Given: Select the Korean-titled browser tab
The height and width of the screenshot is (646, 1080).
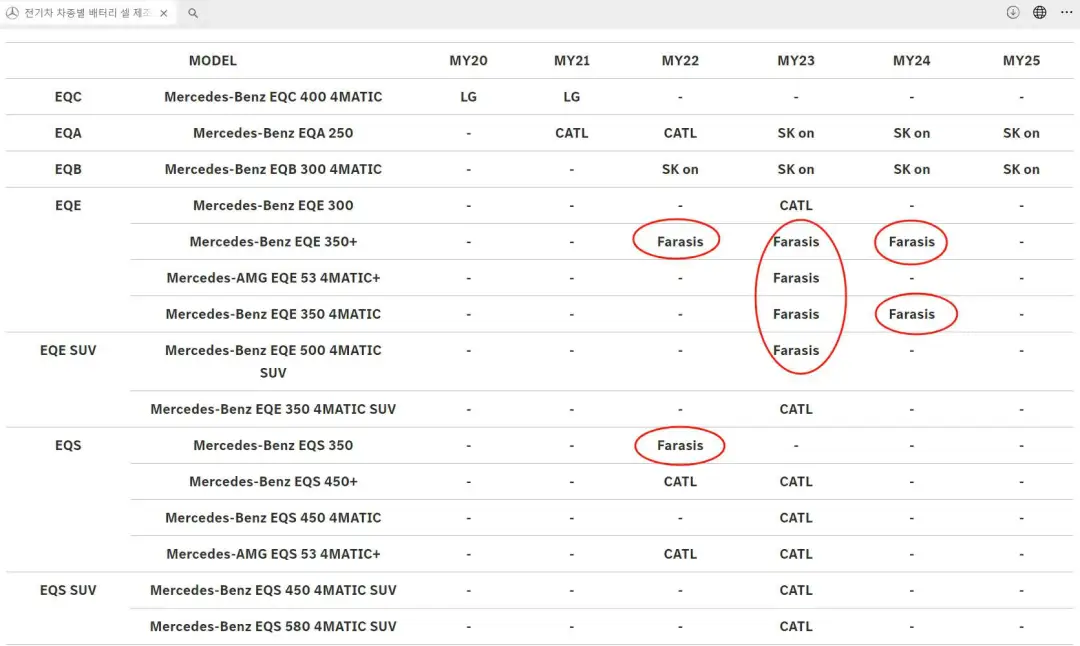Looking at the screenshot, I should [x=88, y=13].
